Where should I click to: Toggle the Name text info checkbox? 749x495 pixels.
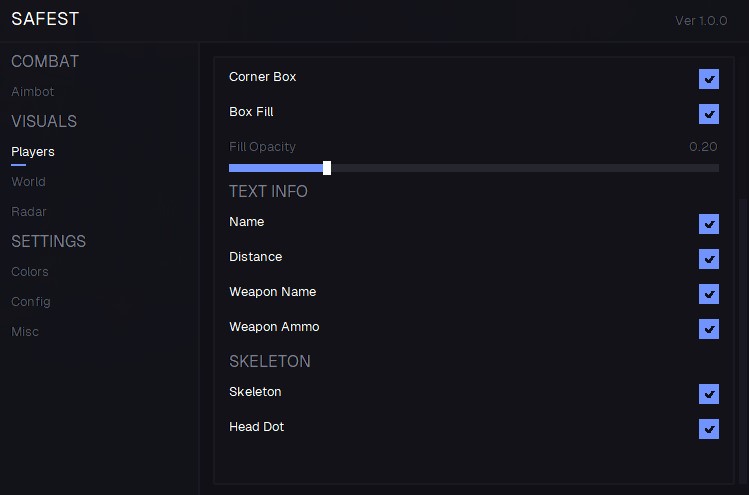pyautogui.click(x=709, y=224)
